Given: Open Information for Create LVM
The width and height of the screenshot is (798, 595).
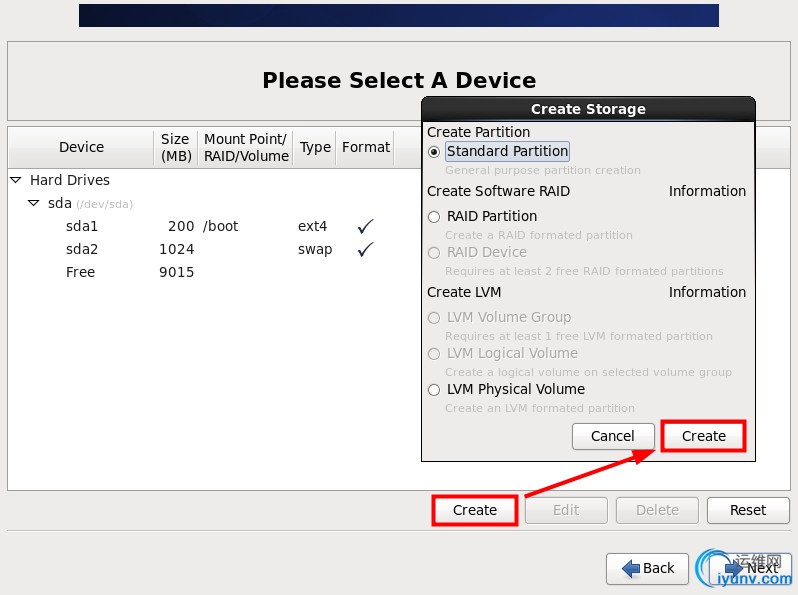Looking at the screenshot, I should click(x=707, y=292).
